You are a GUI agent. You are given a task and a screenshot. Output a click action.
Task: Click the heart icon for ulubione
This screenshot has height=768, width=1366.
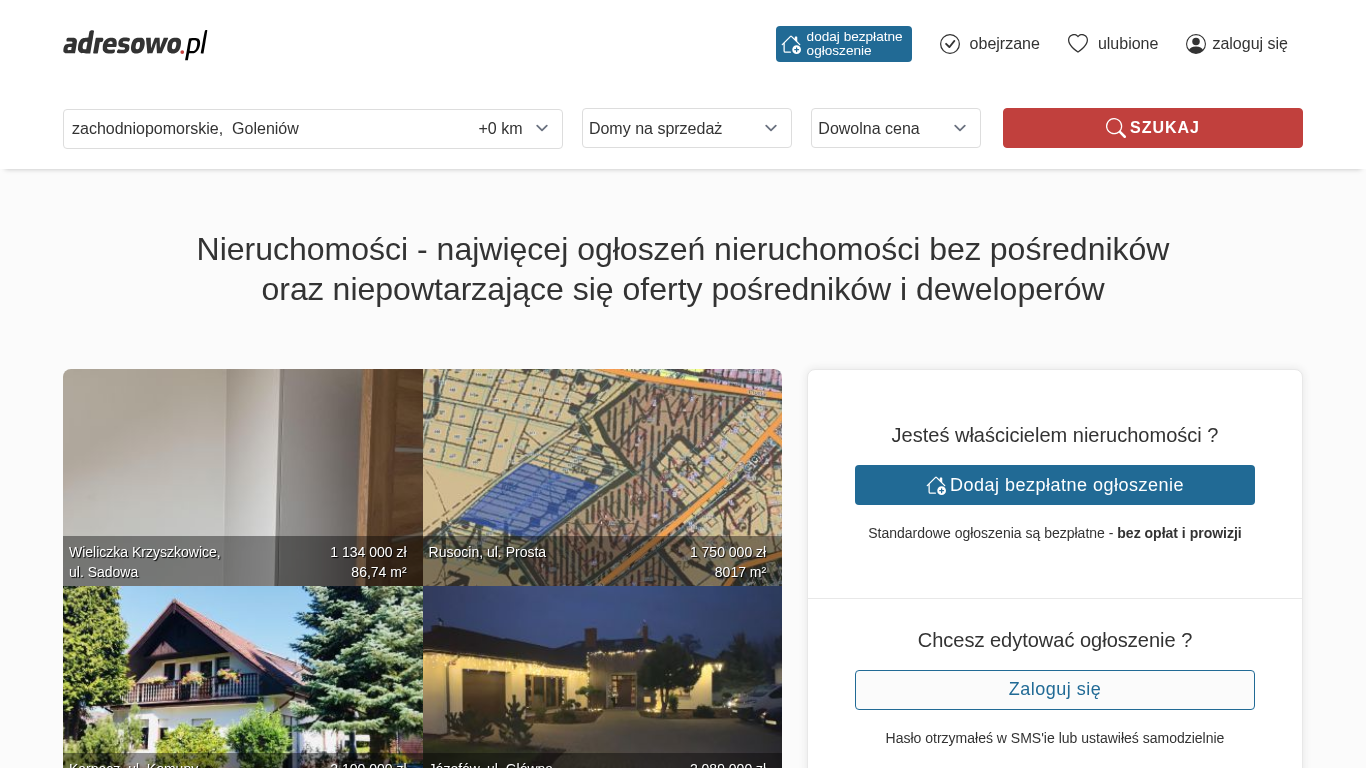click(x=1077, y=44)
